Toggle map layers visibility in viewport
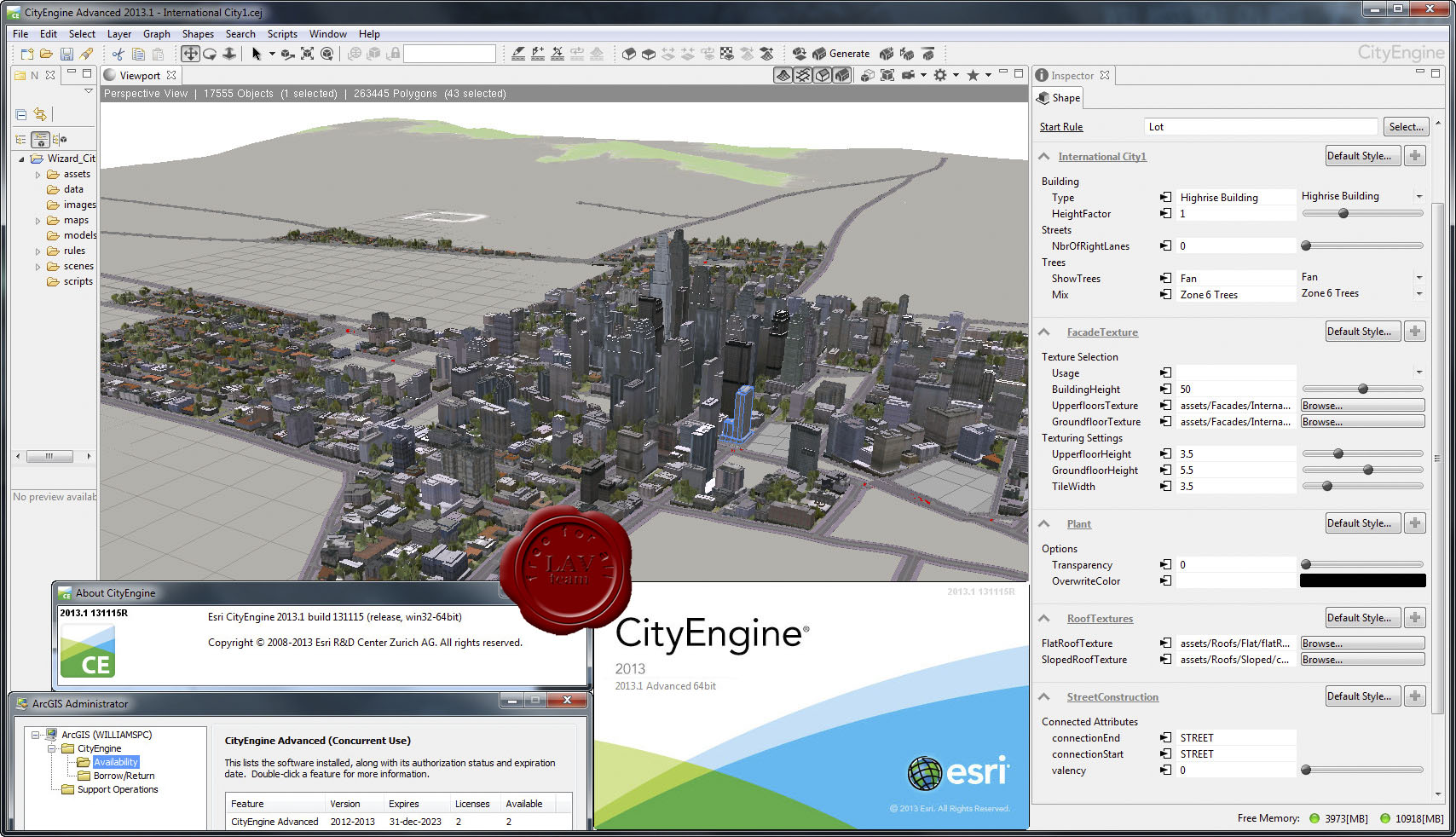 783,75
